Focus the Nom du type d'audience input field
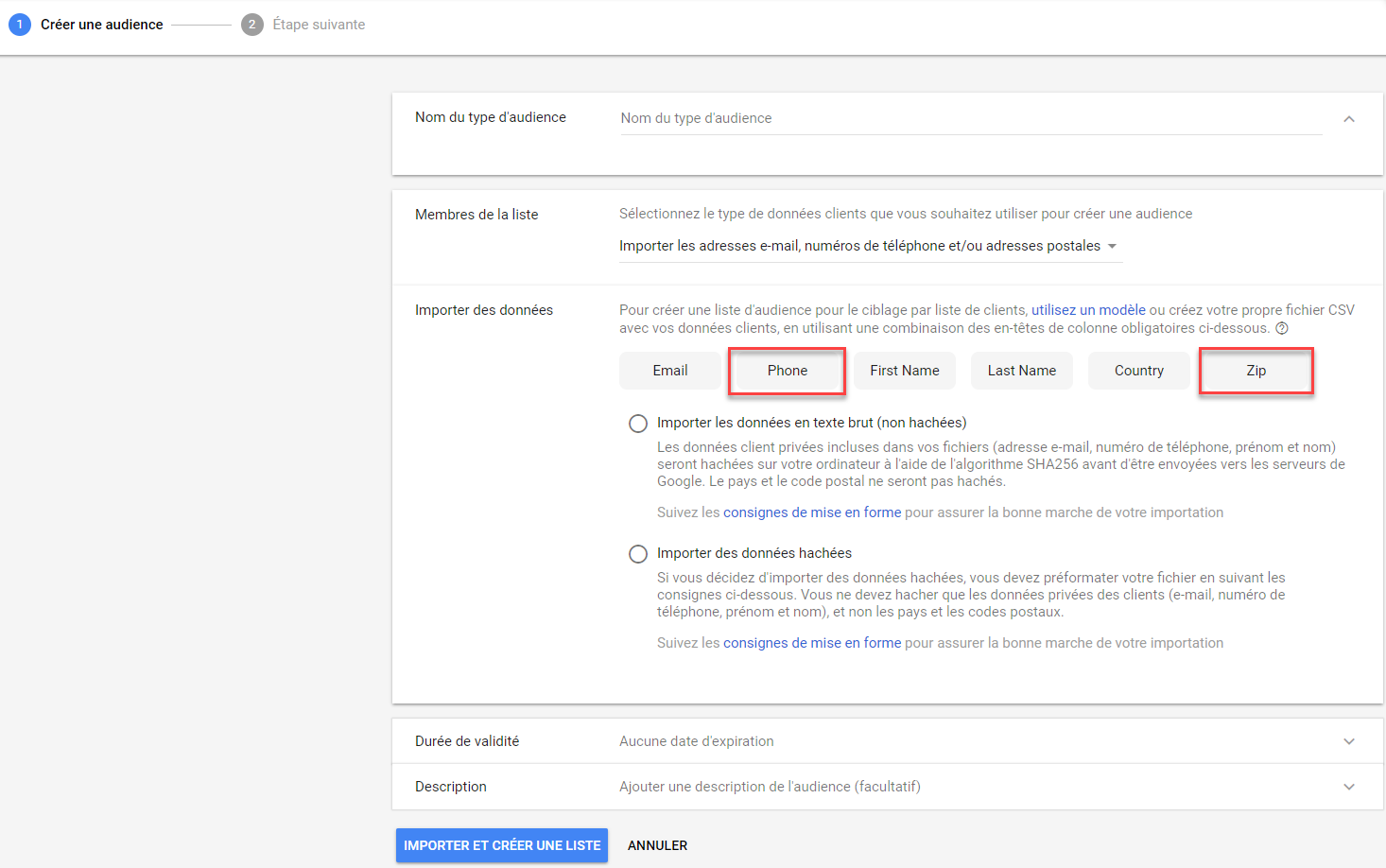Screen dimensions: 1386x868 (971, 118)
